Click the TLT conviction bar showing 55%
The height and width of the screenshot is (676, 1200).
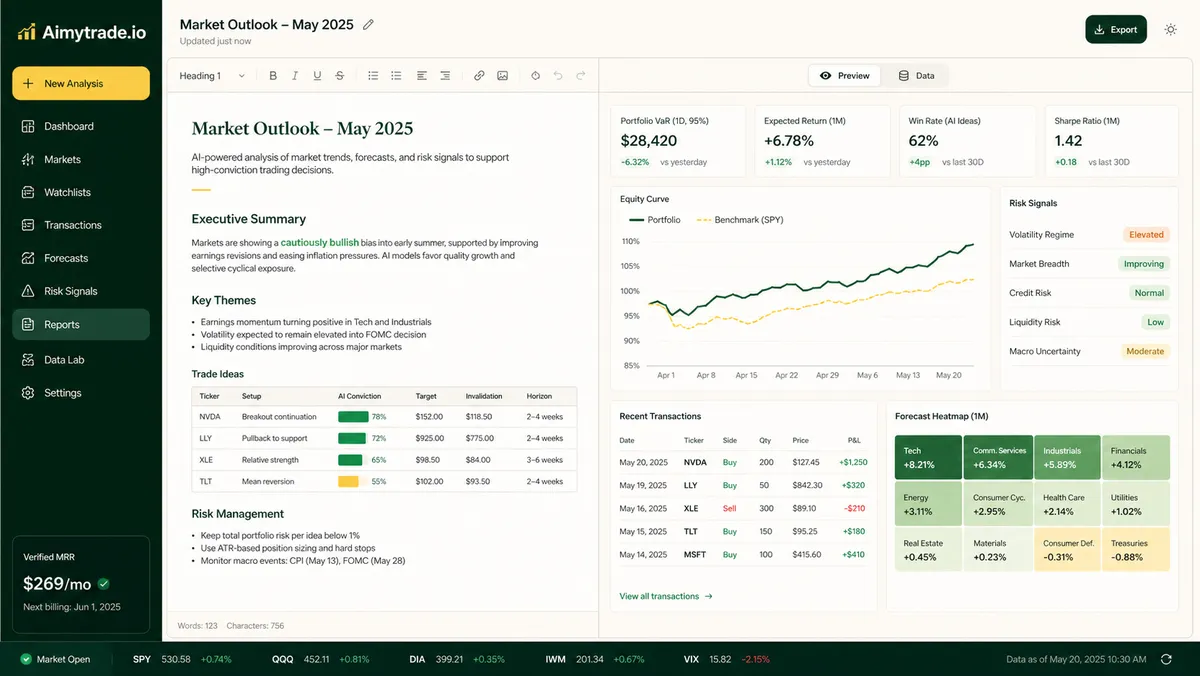click(x=348, y=482)
